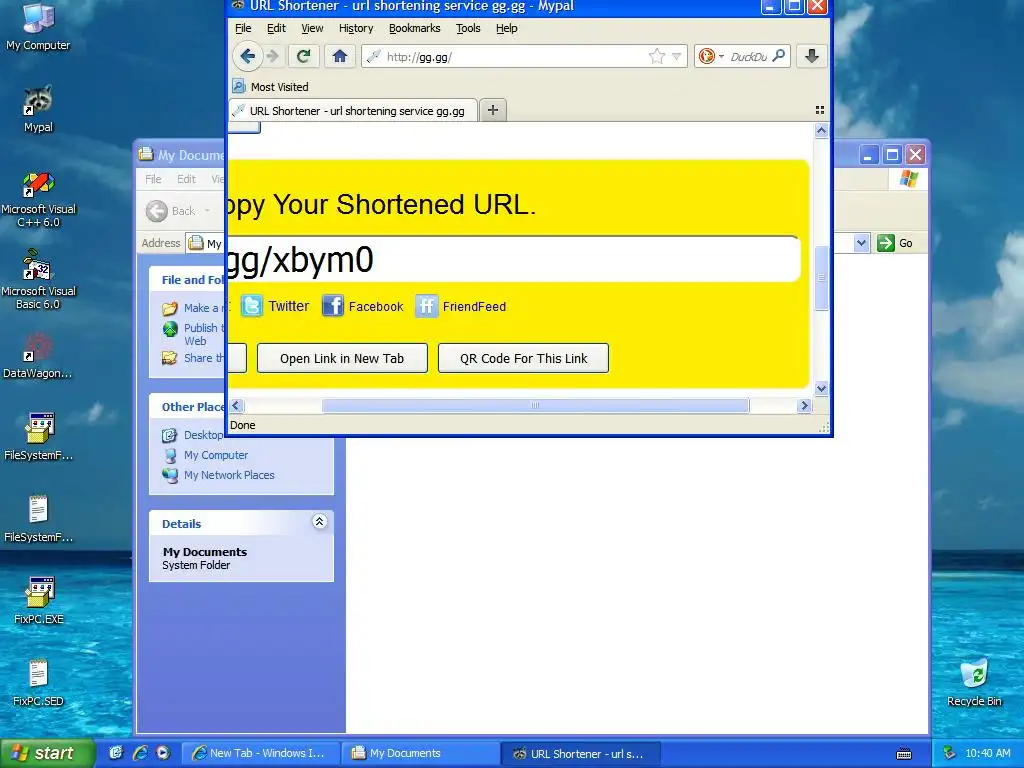Open the Tools menu
Viewport: 1024px width, 768px height.
click(x=468, y=28)
